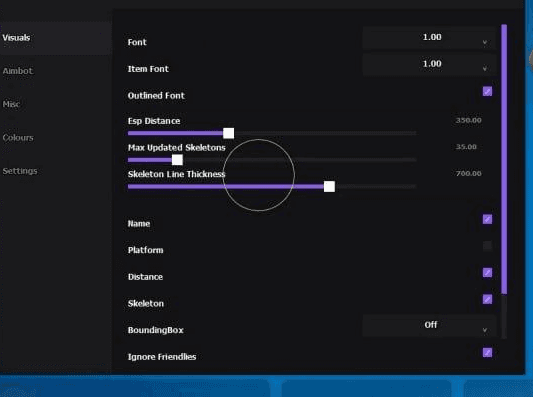The image size is (533, 397).
Task: Open the Font size dropdown
Action: (x=429, y=38)
